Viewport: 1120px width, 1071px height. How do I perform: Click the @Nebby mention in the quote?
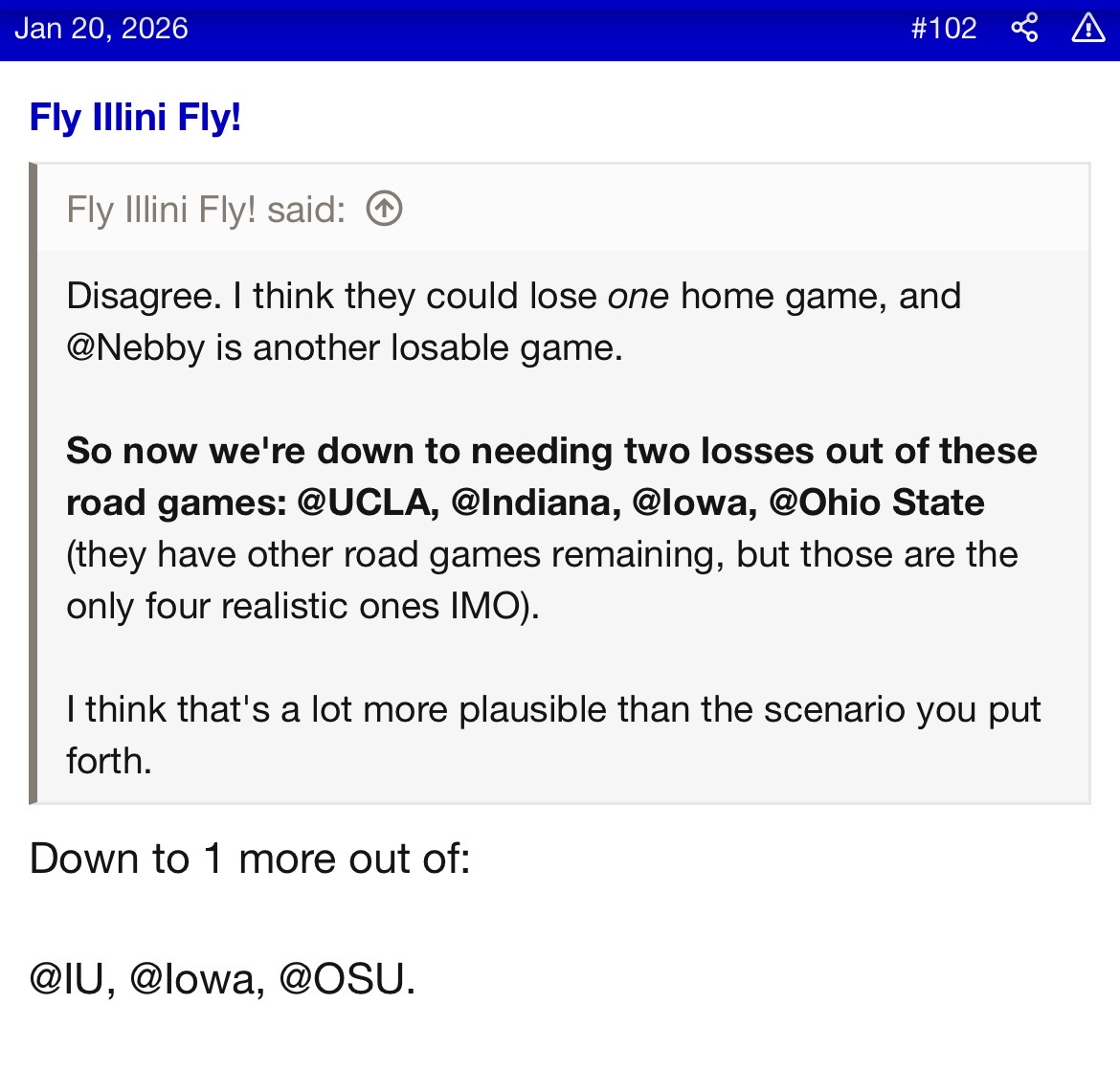point(135,347)
